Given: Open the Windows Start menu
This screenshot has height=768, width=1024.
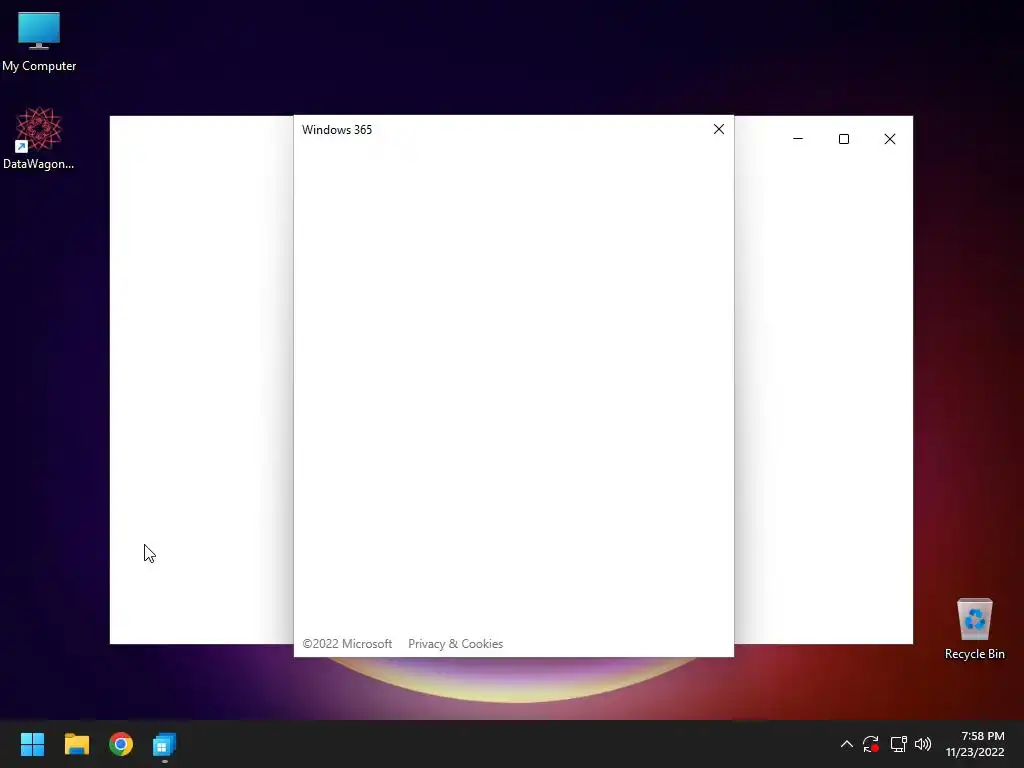Looking at the screenshot, I should coord(32,744).
